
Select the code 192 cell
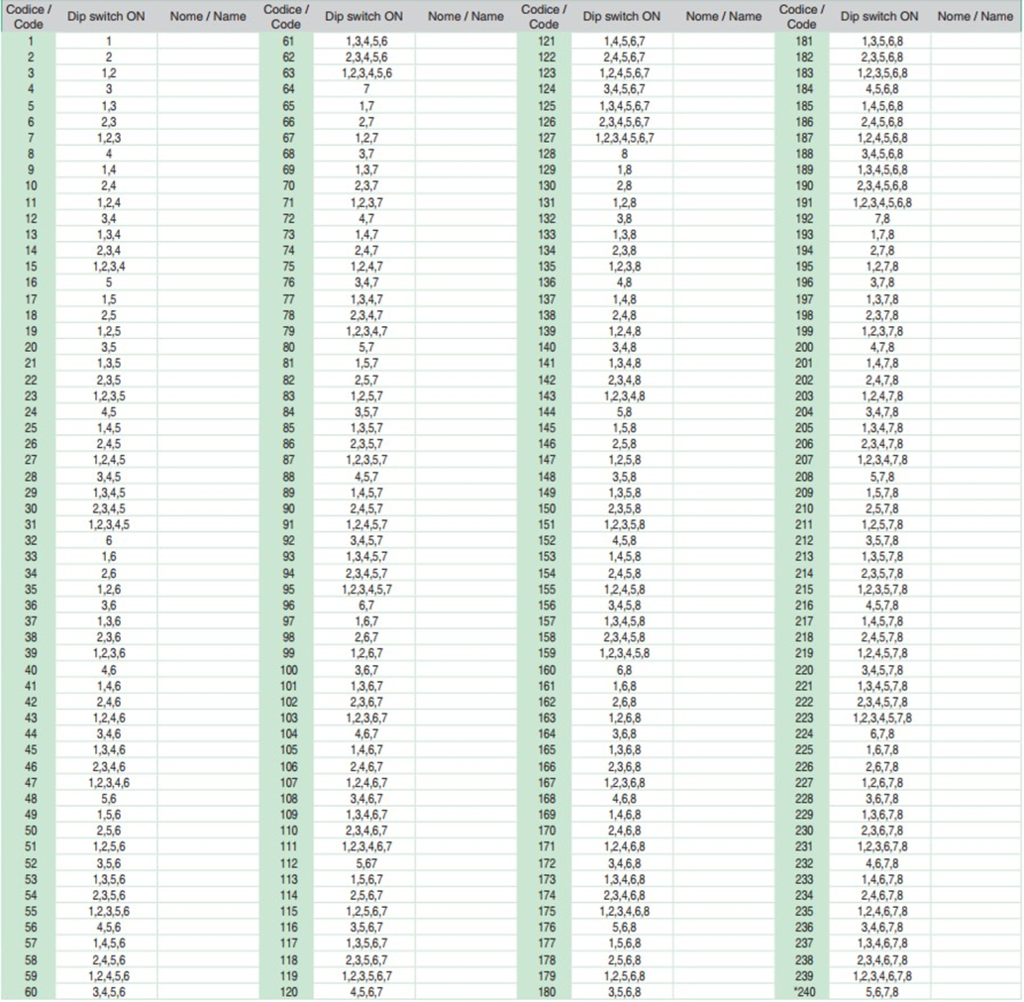(803, 218)
